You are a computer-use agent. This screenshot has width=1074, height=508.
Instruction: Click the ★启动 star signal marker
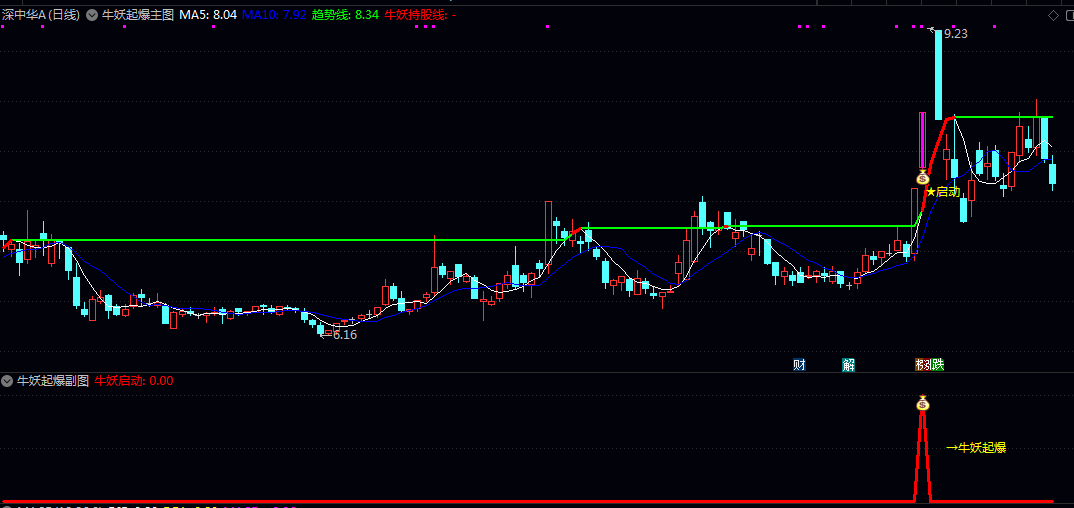943,191
